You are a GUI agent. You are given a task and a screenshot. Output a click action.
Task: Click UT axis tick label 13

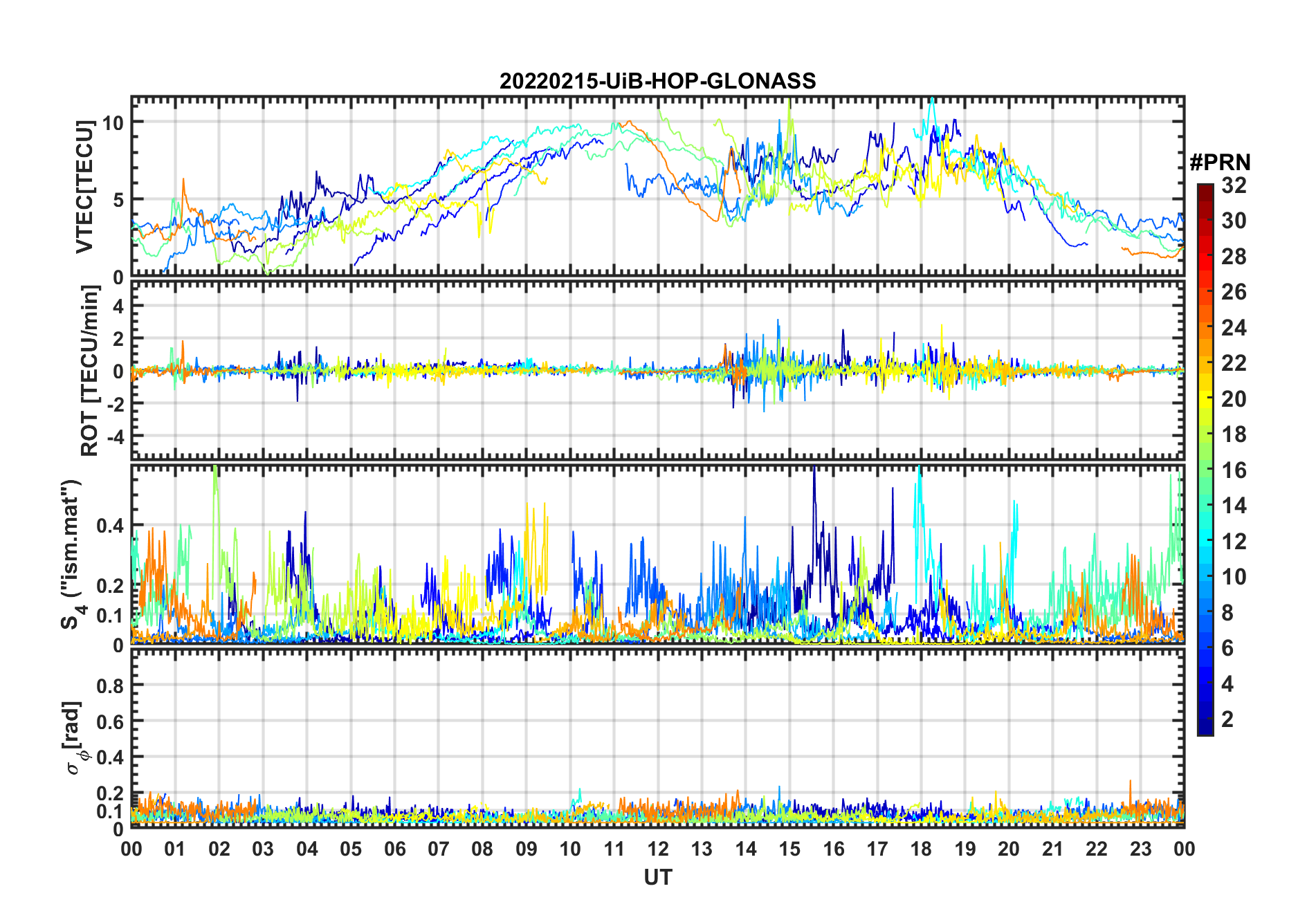pos(702,849)
